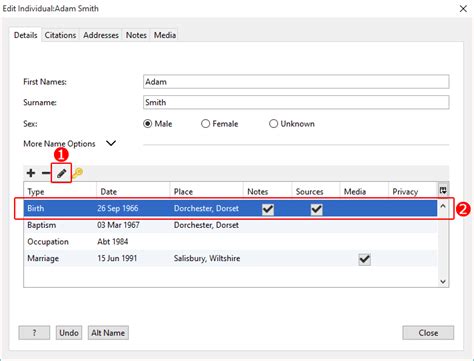Click the facts list scroll up arrow
The image size is (474, 361).
[x=443, y=206]
